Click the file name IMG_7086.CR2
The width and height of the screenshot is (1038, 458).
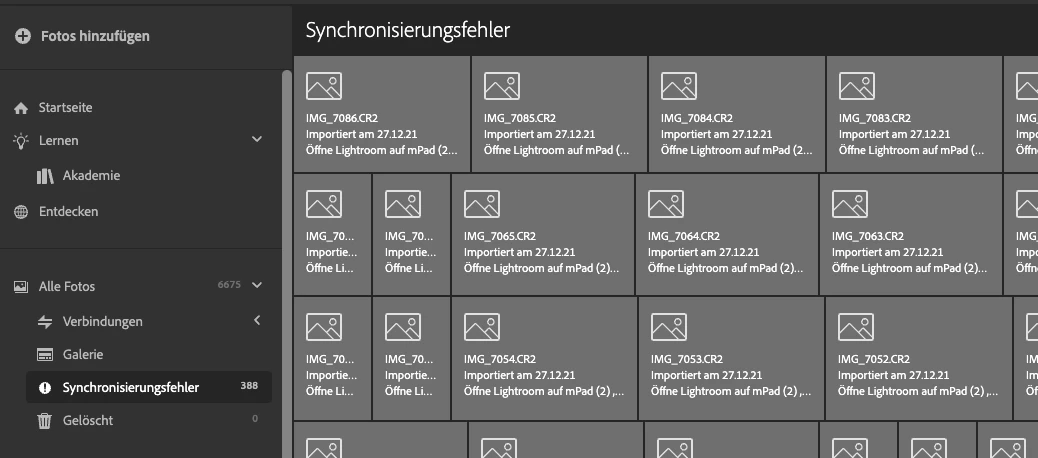click(342, 118)
